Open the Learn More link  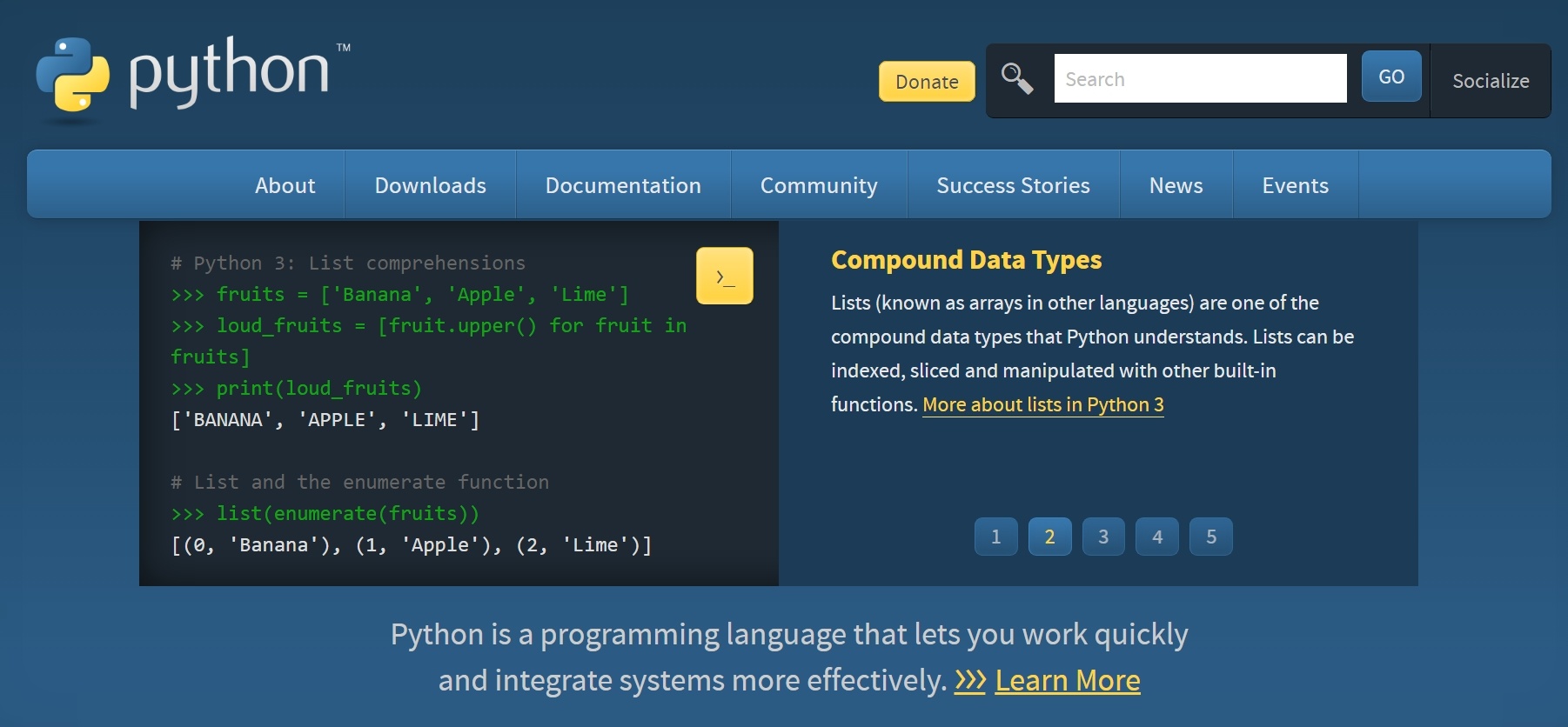[x=1067, y=680]
